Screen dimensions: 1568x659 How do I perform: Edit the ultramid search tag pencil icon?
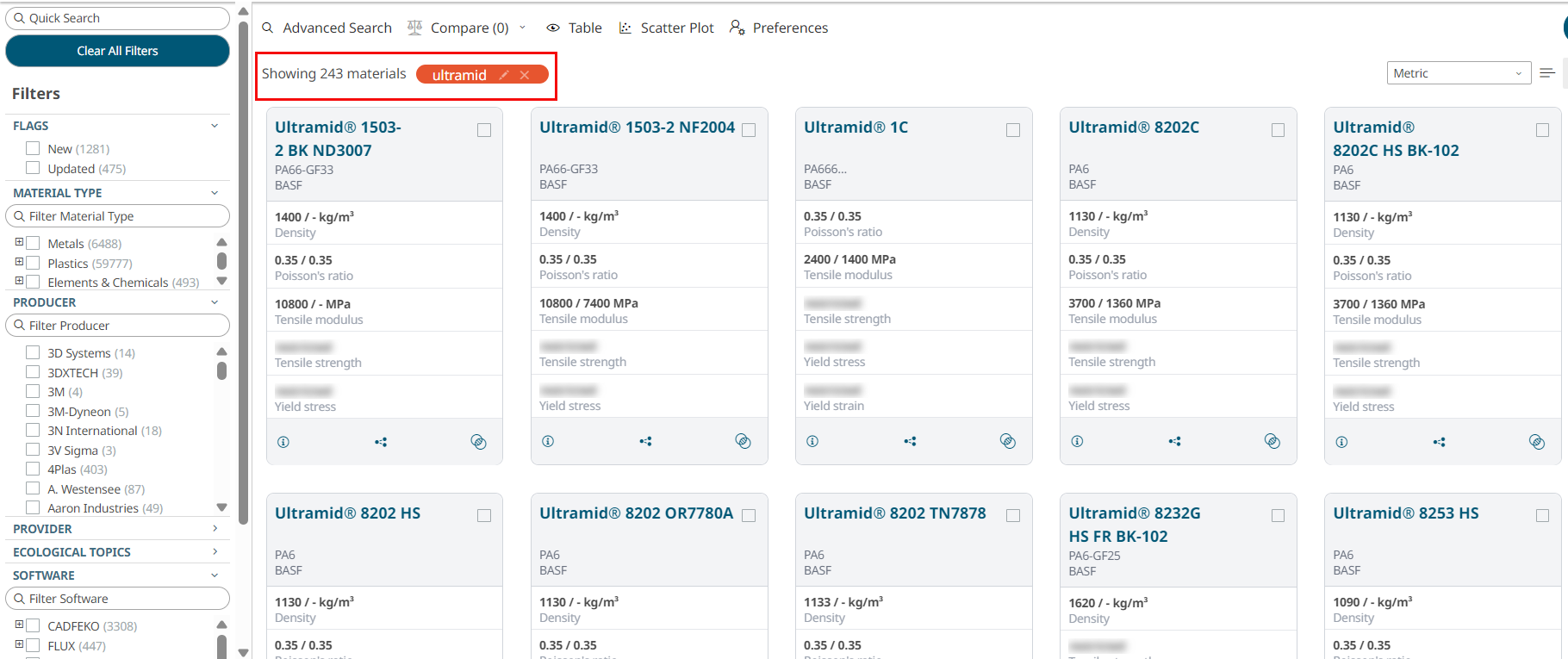tap(504, 75)
